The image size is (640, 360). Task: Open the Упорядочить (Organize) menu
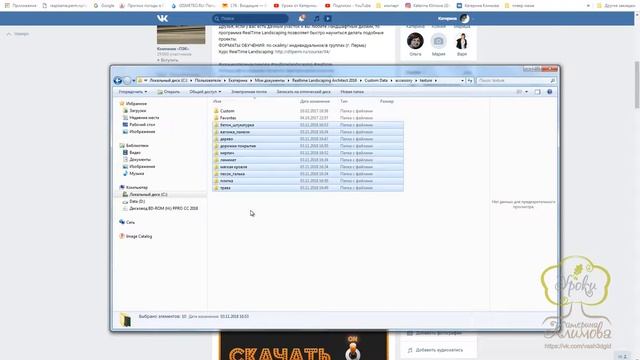point(133,92)
